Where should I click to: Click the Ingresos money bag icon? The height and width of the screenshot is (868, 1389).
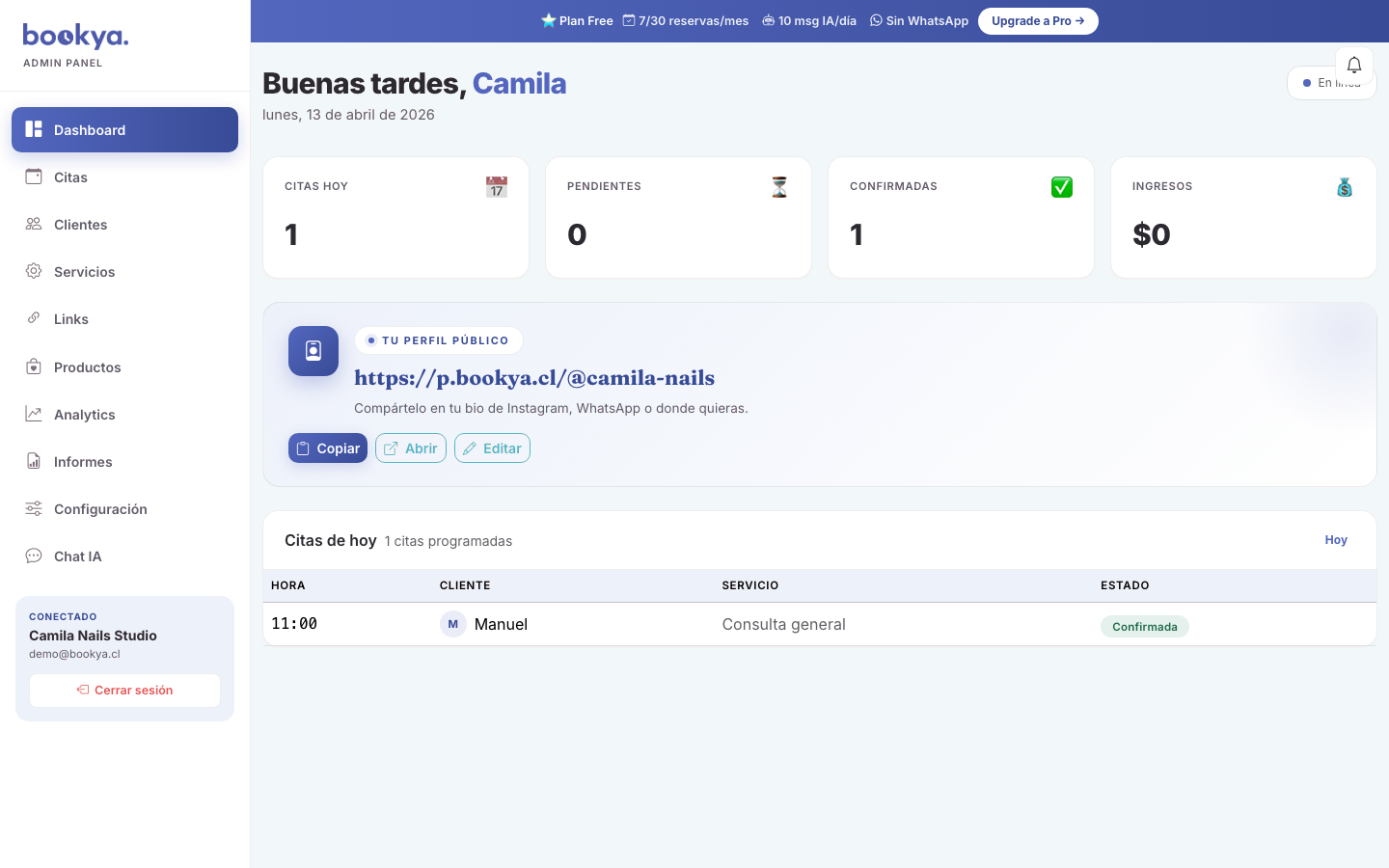pyautogui.click(x=1345, y=187)
